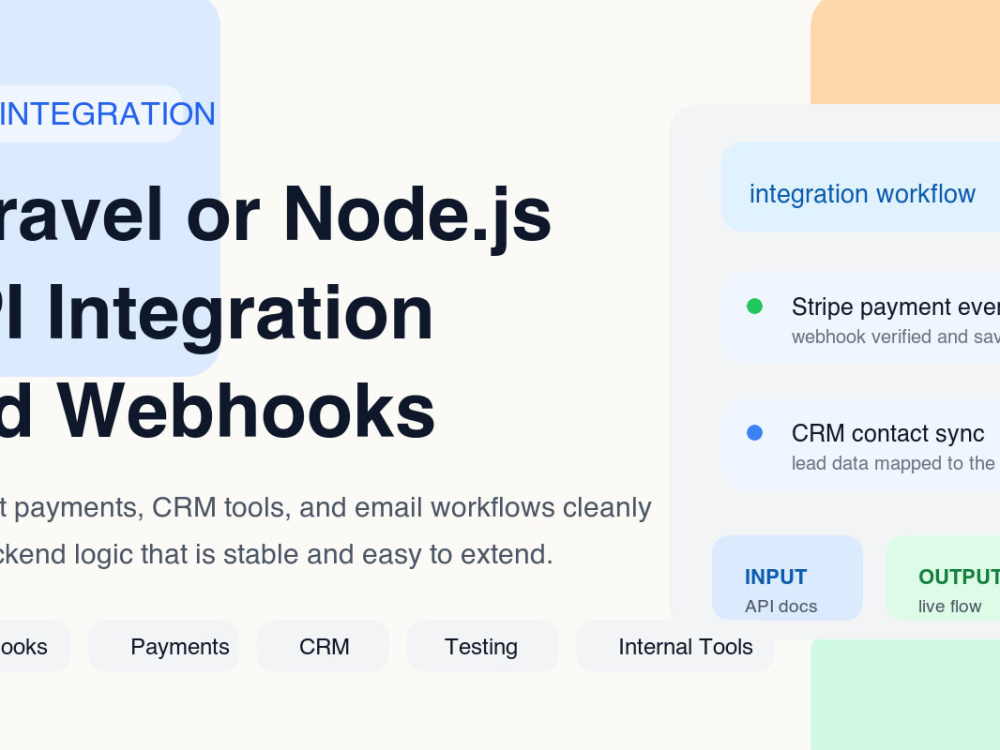Click the Stripe payment event row
This screenshot has height=750, width=1000.
860,319
